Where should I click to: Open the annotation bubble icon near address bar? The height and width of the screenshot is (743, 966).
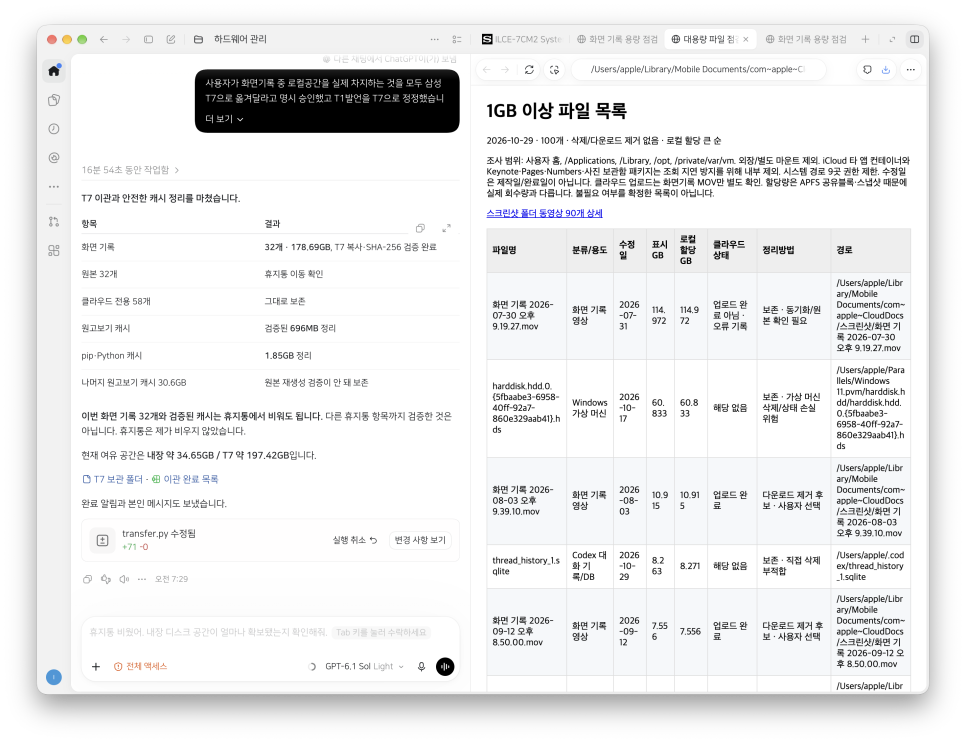867,70
